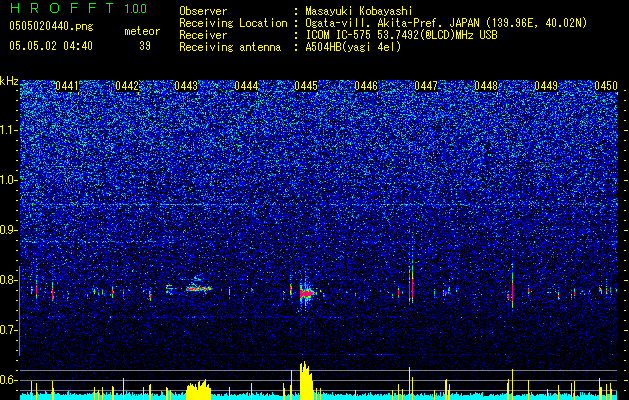Click the meteor count label
Screen dimensions: 629x400
pos(142,31)
